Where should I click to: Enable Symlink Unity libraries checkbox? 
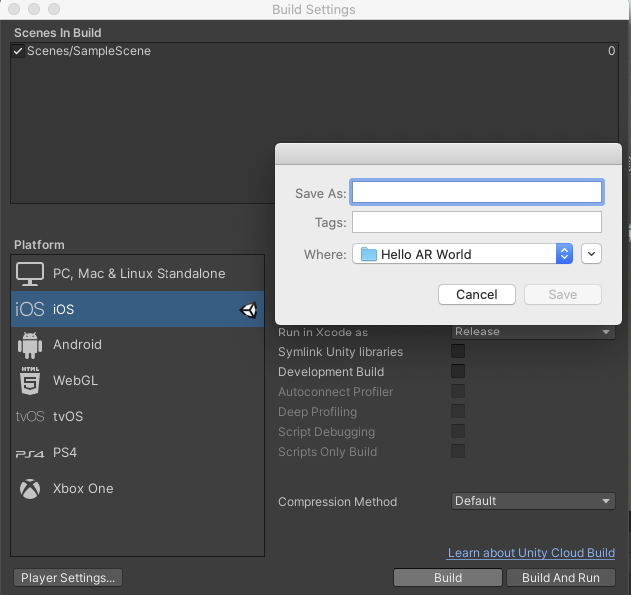tap(458, 351)
